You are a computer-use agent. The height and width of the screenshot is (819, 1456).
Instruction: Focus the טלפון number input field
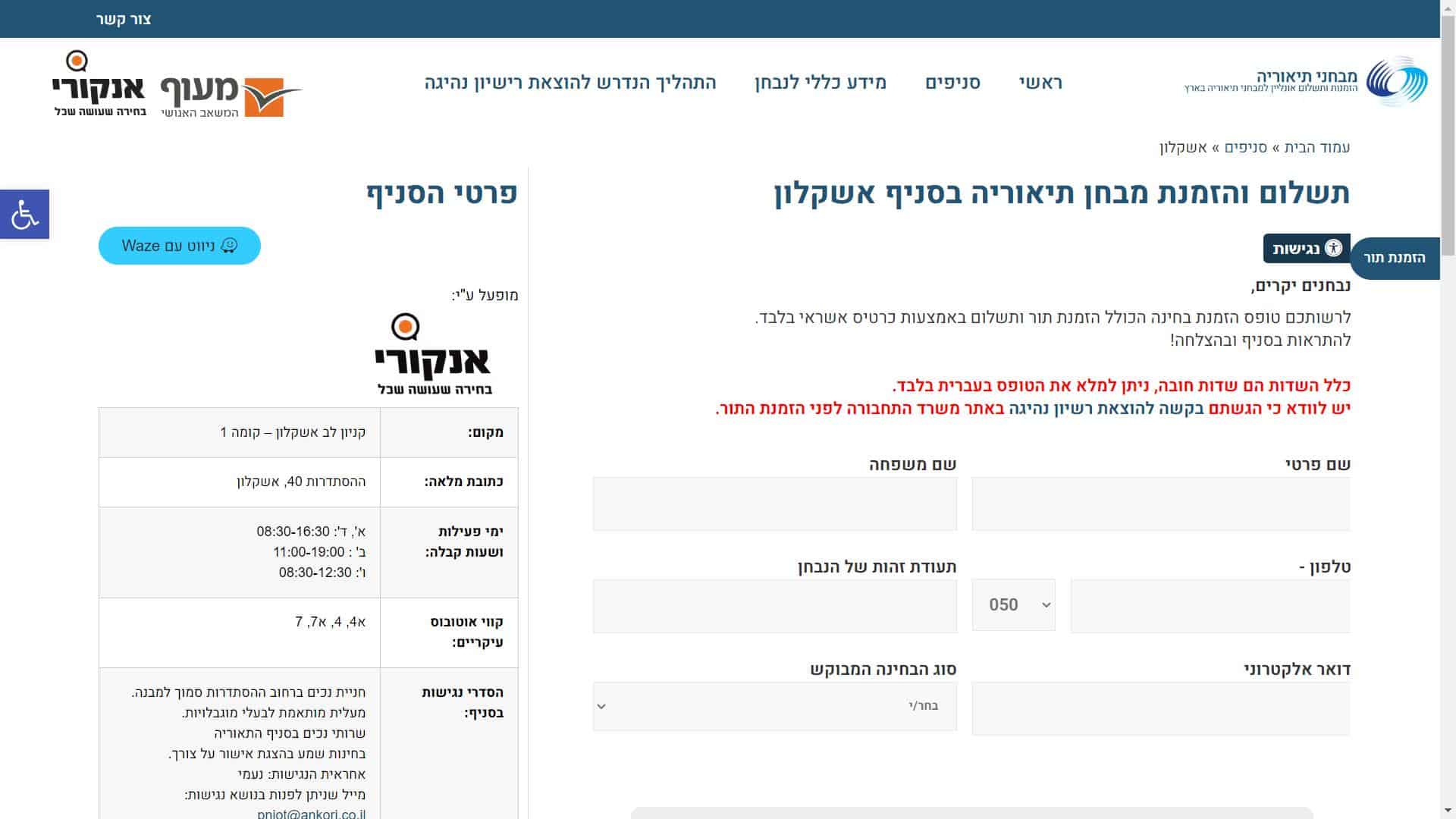click(x=1210, y=606)
